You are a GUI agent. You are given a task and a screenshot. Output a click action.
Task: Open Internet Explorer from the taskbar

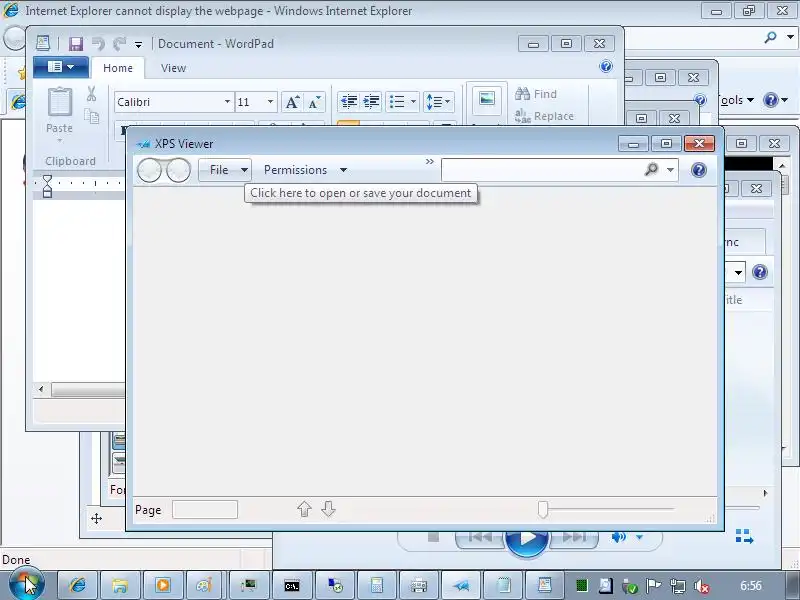pos(77,585)
